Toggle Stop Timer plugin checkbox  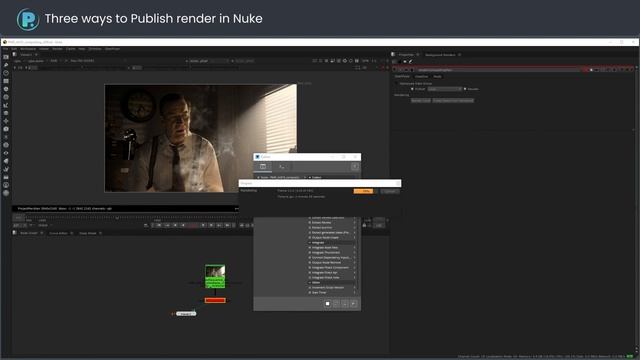[310, 293]
